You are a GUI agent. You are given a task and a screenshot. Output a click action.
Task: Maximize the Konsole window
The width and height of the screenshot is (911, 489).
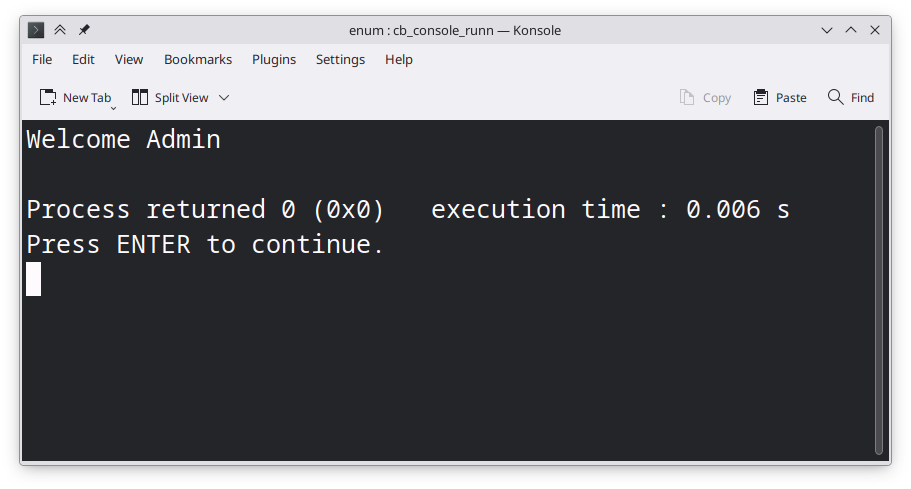coord(851,30)
